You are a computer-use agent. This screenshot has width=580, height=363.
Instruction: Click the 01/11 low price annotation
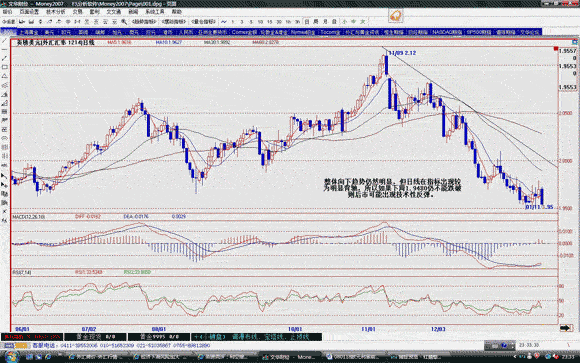point(539,207)
